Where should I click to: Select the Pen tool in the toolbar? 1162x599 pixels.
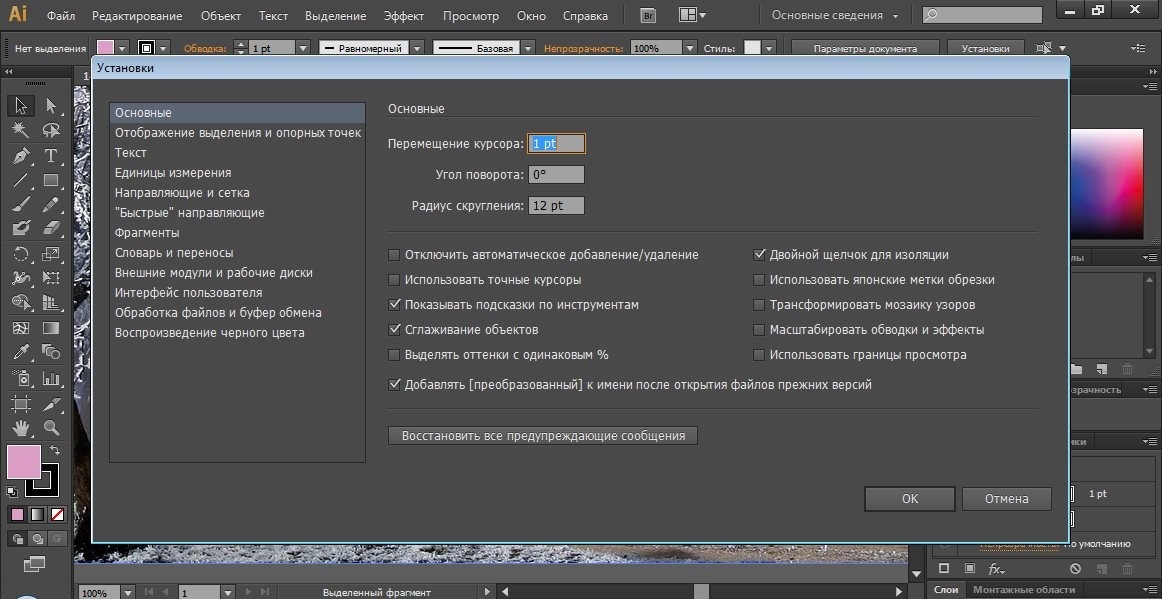click(x=20, y=156)
